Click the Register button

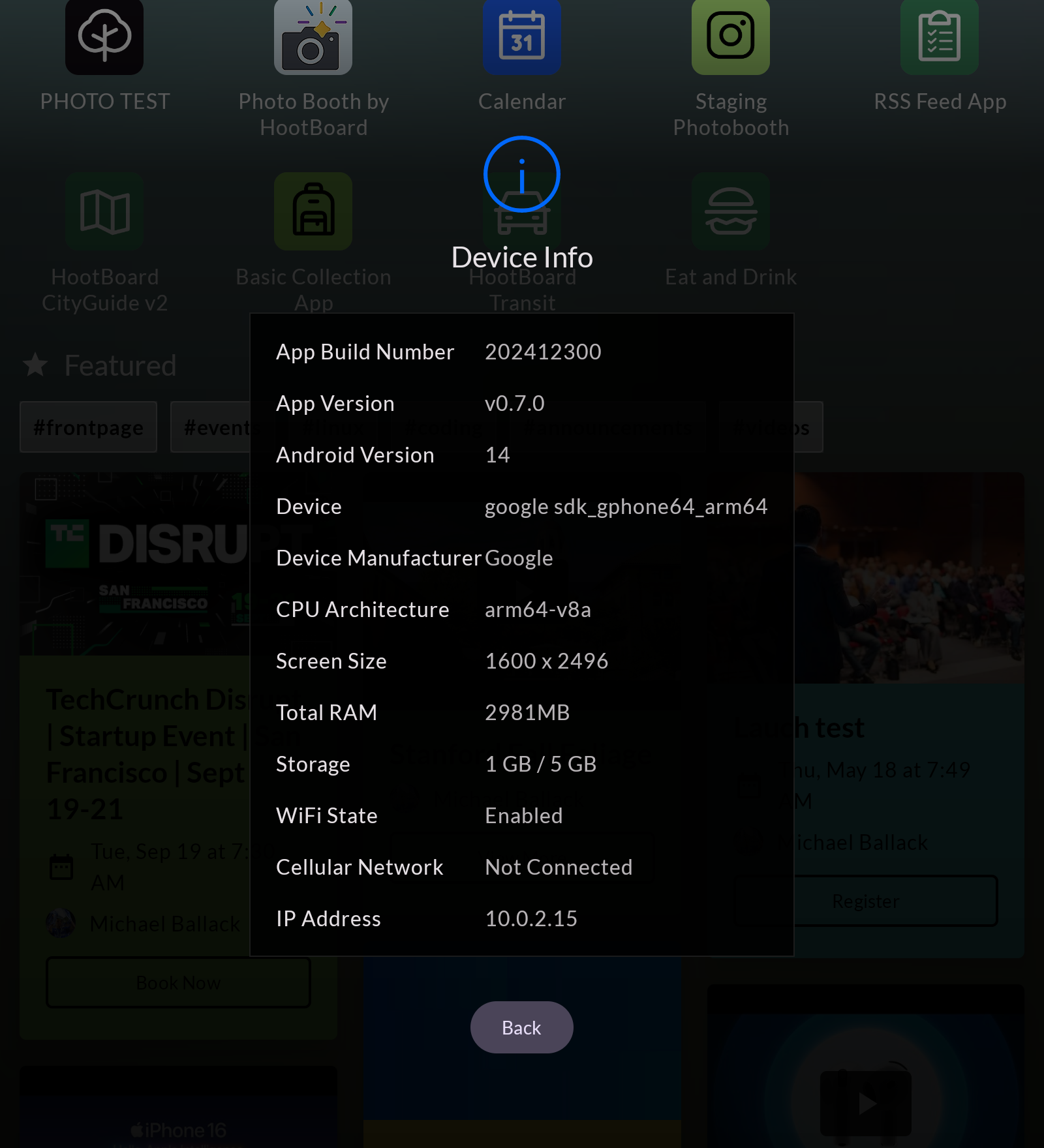(865, 901)
